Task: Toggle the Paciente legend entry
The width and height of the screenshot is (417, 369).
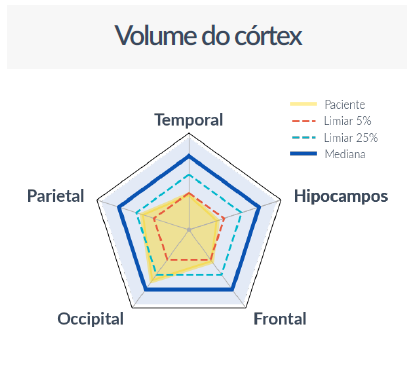Action: pyautogui.click(x=327, y=104)
